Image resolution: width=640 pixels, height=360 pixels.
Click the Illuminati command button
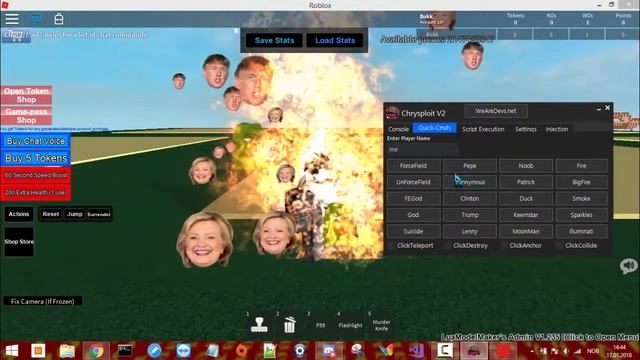coord(582,231)
